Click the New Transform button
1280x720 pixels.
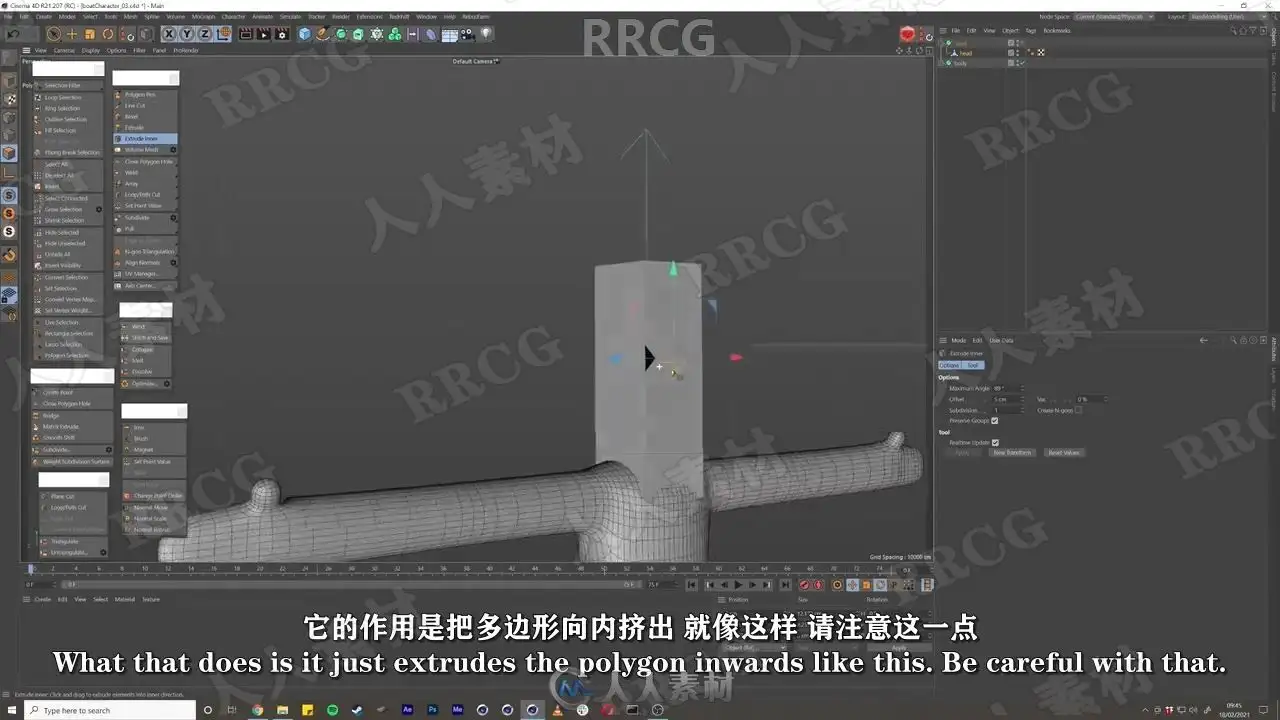pyautogui.click(x=1012, y=452)
